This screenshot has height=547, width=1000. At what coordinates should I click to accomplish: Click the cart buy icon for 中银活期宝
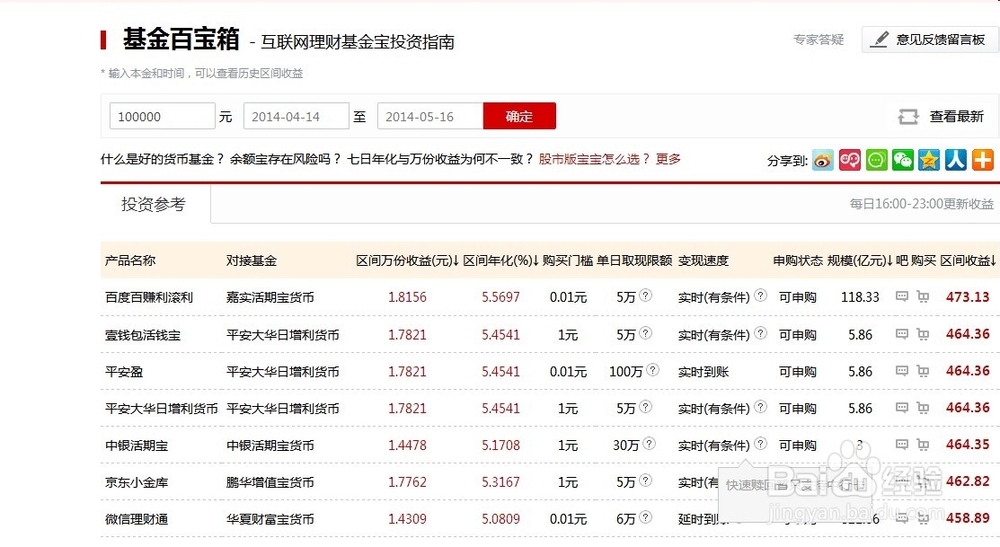pos(923,444)
